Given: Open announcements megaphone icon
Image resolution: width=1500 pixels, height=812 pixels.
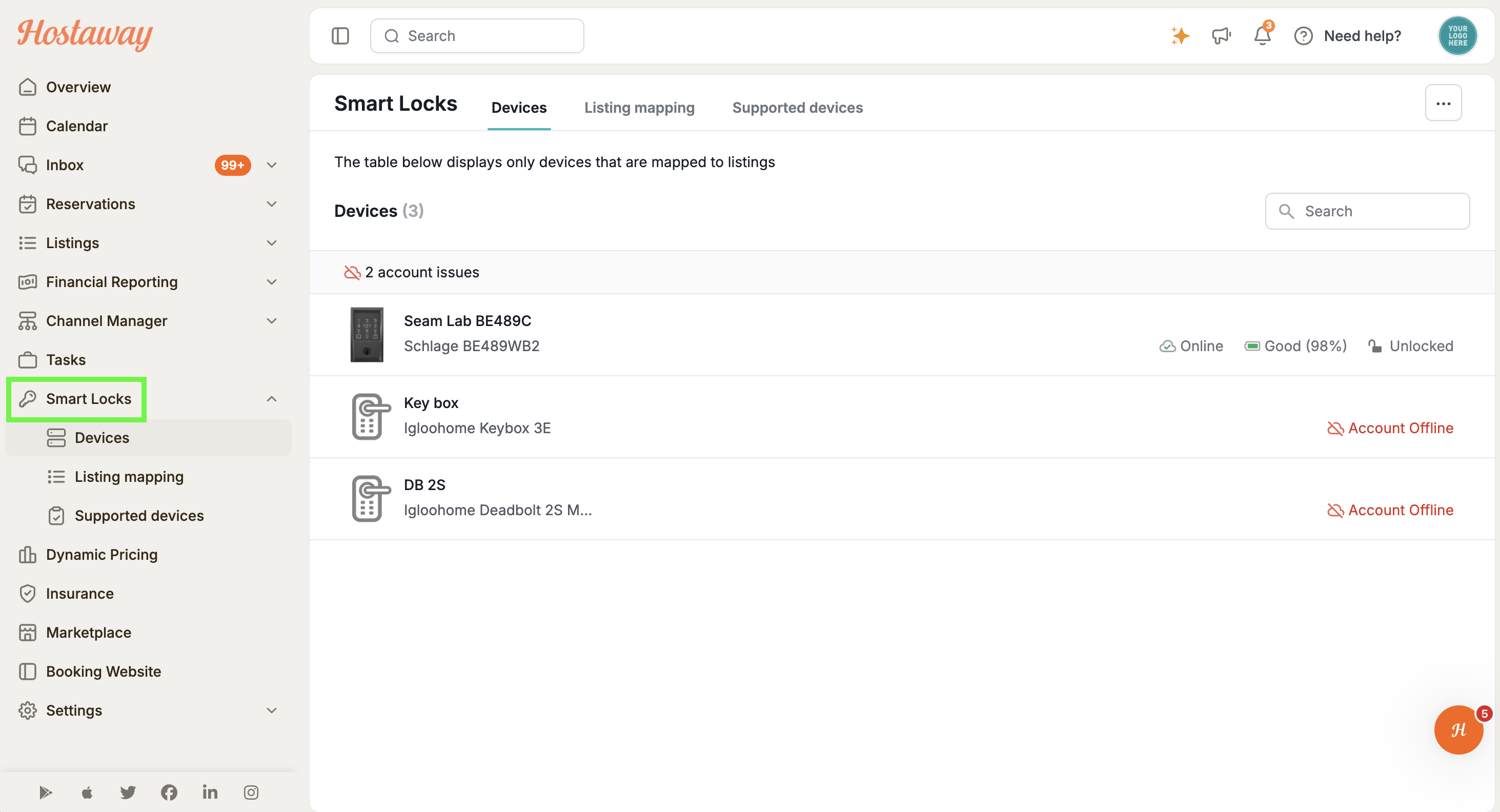Looking at the screenshot, I should [x=1221, y=36].
